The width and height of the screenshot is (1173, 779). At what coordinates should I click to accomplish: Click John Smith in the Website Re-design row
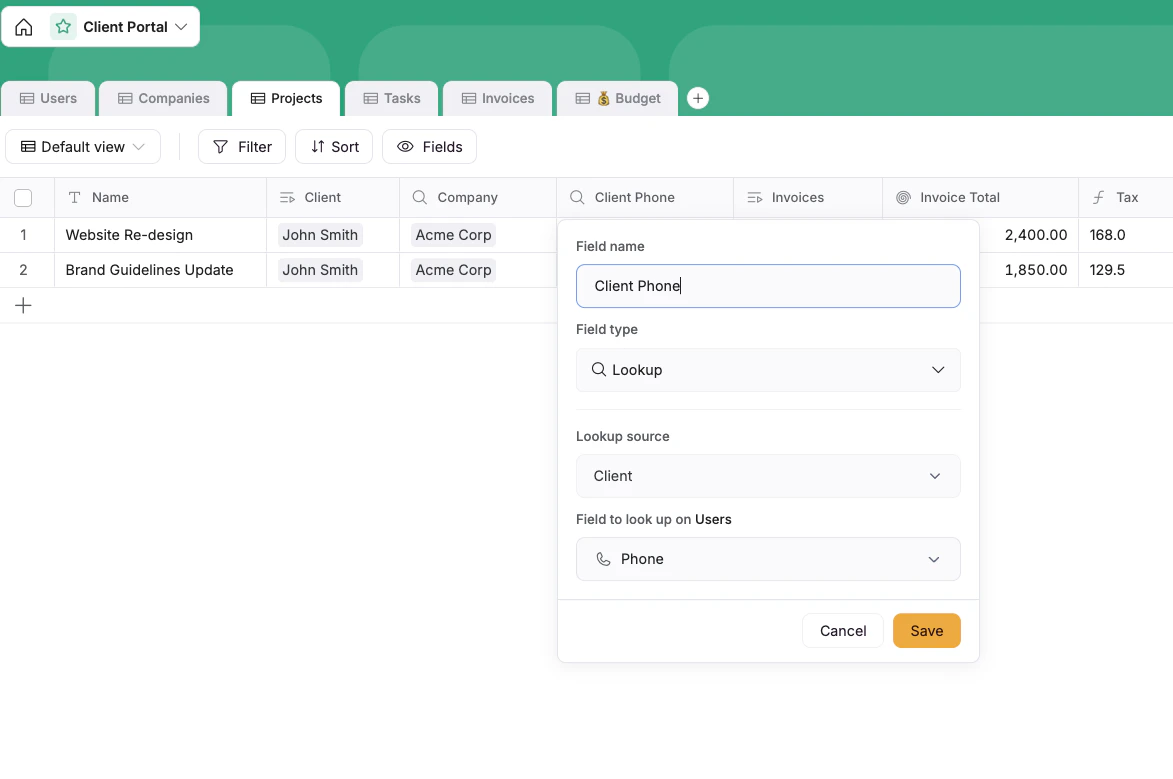point(320,235)
